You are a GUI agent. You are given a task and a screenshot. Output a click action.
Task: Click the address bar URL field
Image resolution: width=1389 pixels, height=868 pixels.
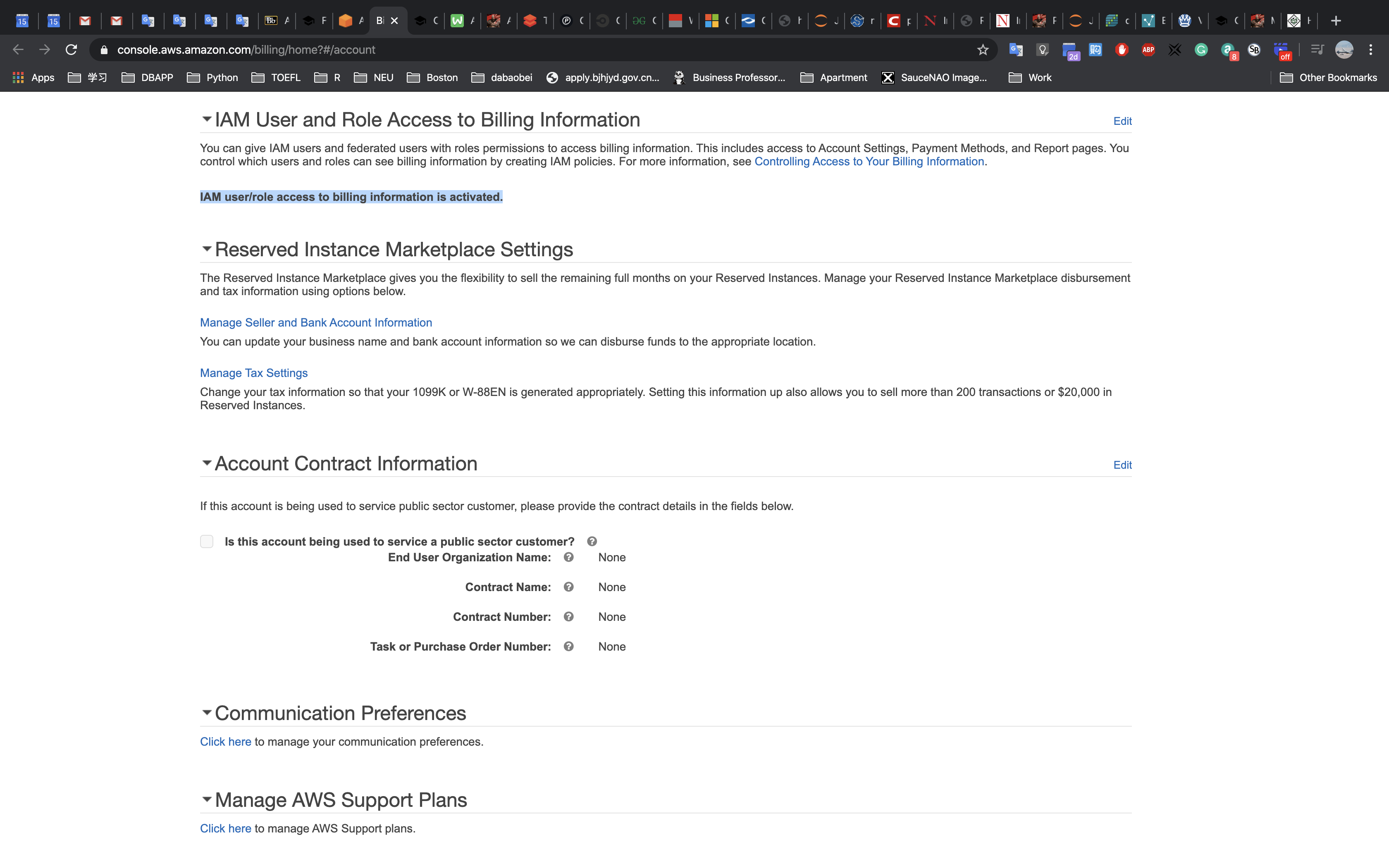[x=517, y=50]
